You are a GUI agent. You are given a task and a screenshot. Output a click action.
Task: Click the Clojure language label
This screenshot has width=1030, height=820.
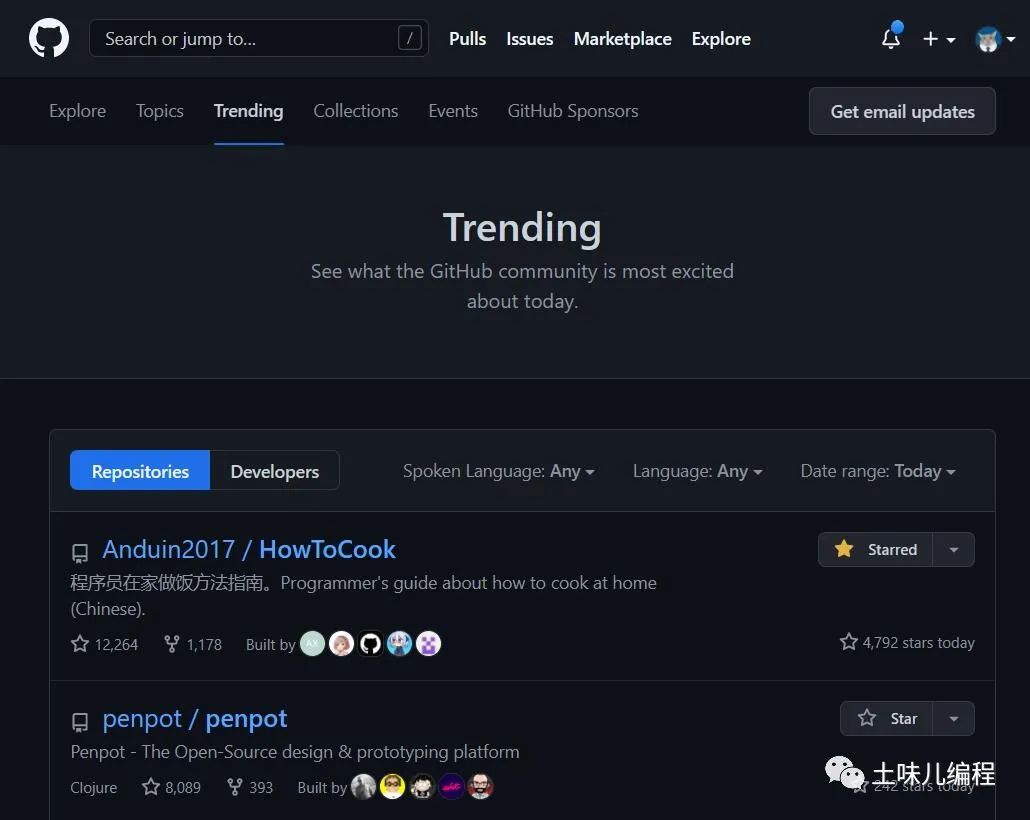(x=94, y=787)
